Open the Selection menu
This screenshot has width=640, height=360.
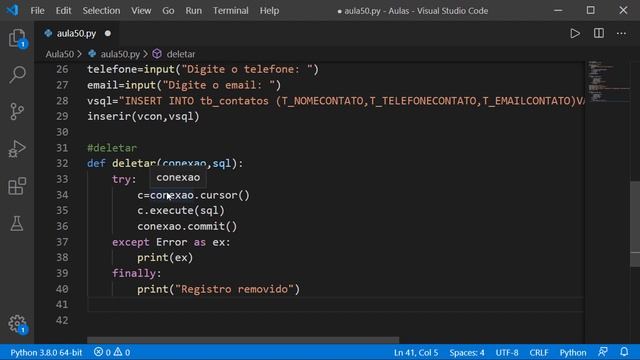101,11
